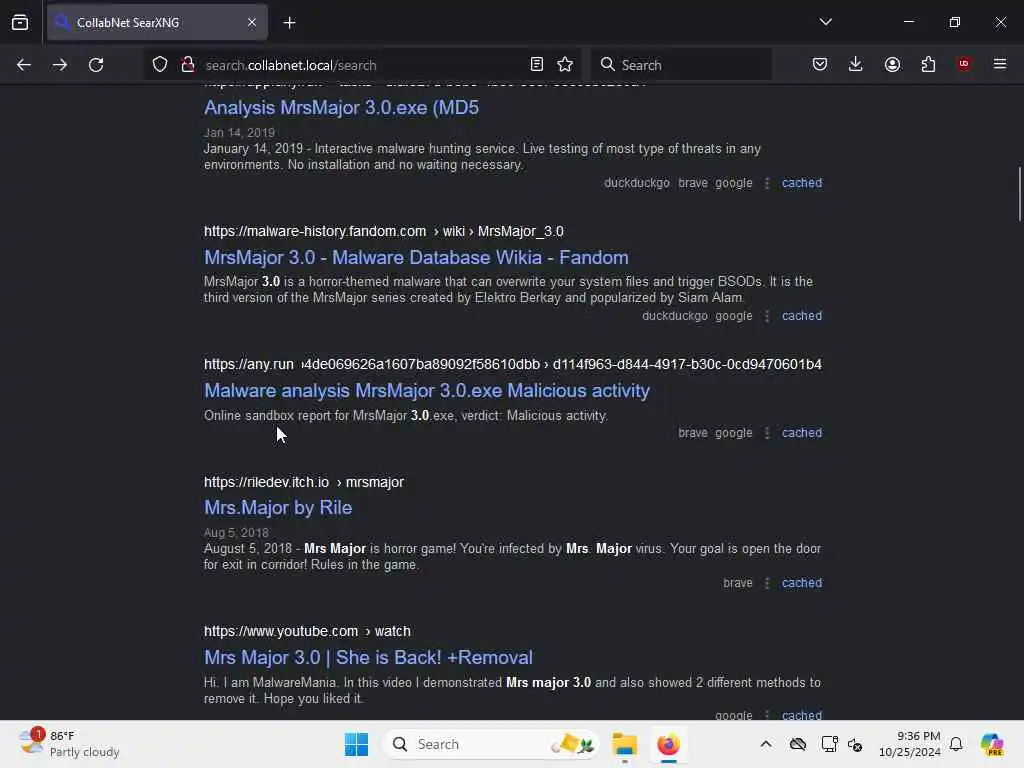The width and height of the screenshot is (1024, 768).
Task: Minimize the Firefox window
Action: coord(908,22)
